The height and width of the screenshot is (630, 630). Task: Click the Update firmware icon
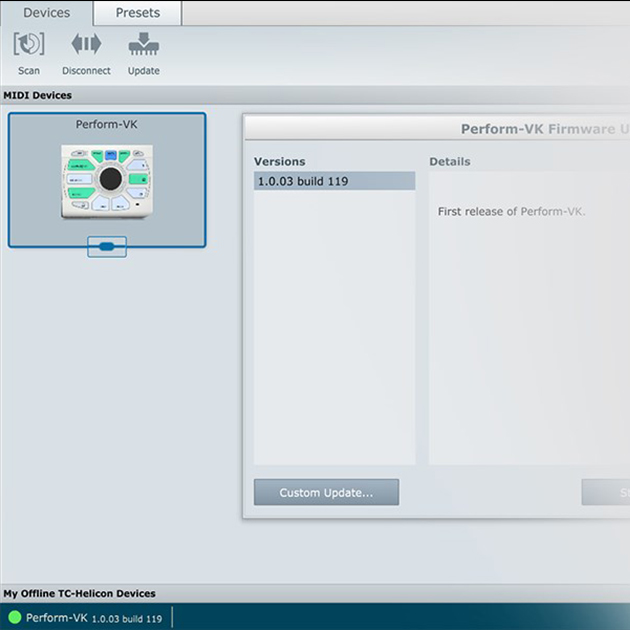click(x=143, y=44)
